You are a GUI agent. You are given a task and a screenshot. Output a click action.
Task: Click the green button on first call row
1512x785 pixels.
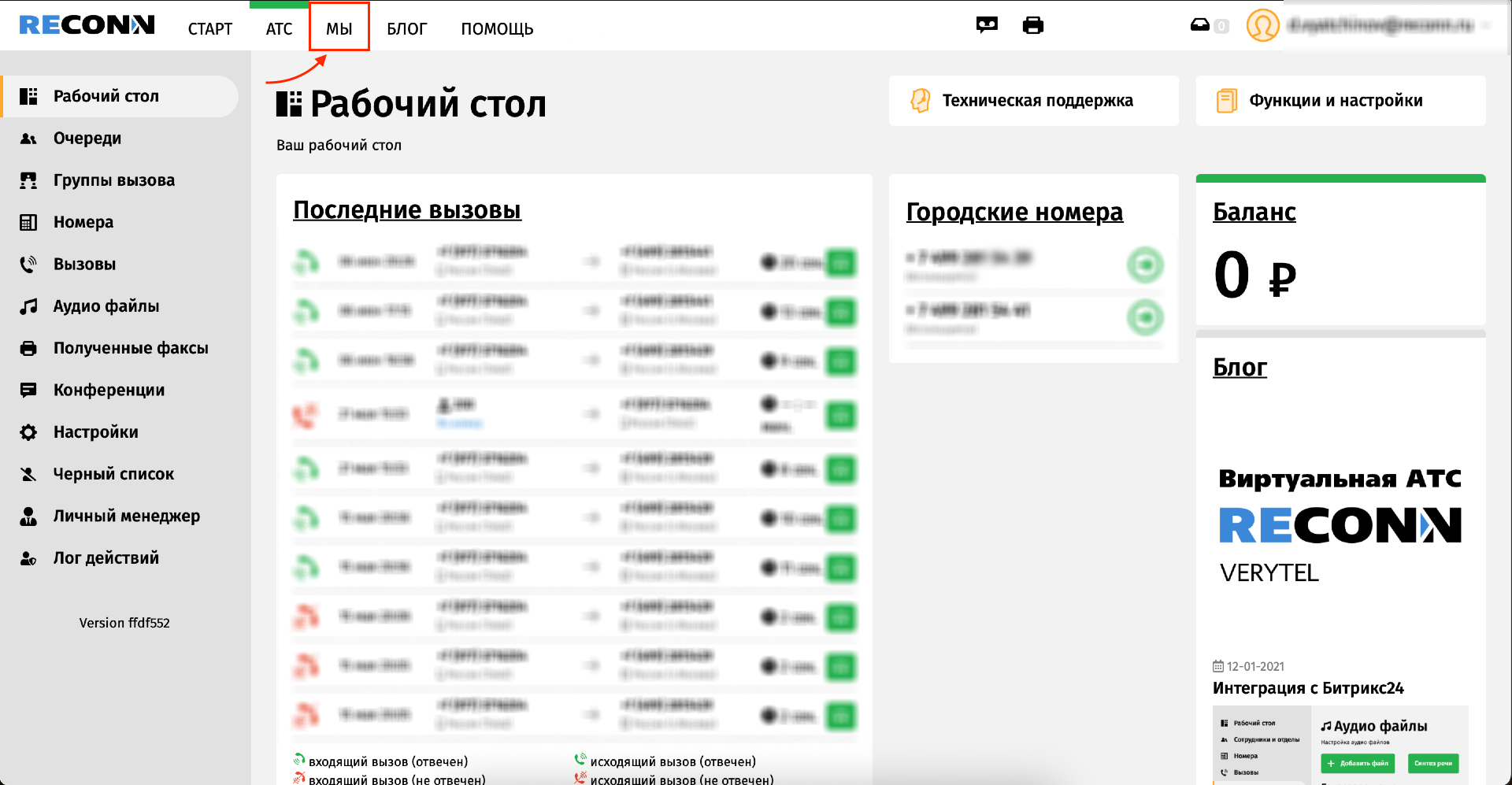(x=840, y=263)
